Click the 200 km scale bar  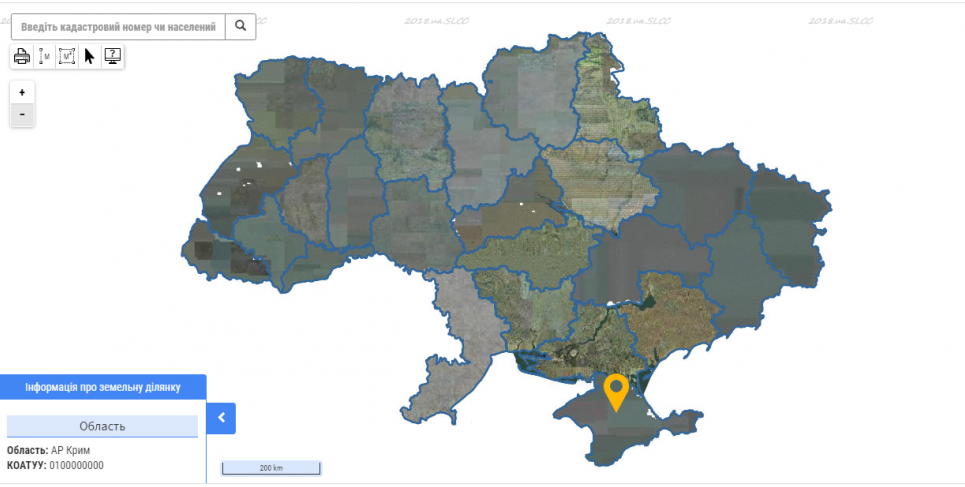point(271,468)
